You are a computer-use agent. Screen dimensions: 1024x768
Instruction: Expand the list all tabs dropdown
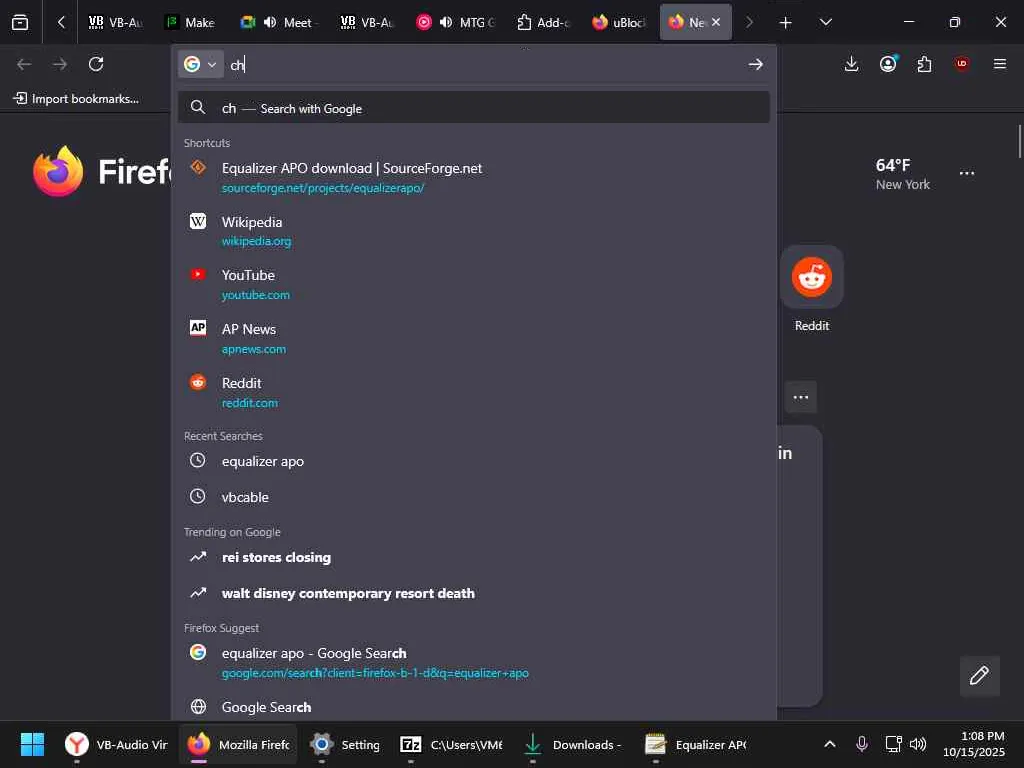click(x=825, y=22)
